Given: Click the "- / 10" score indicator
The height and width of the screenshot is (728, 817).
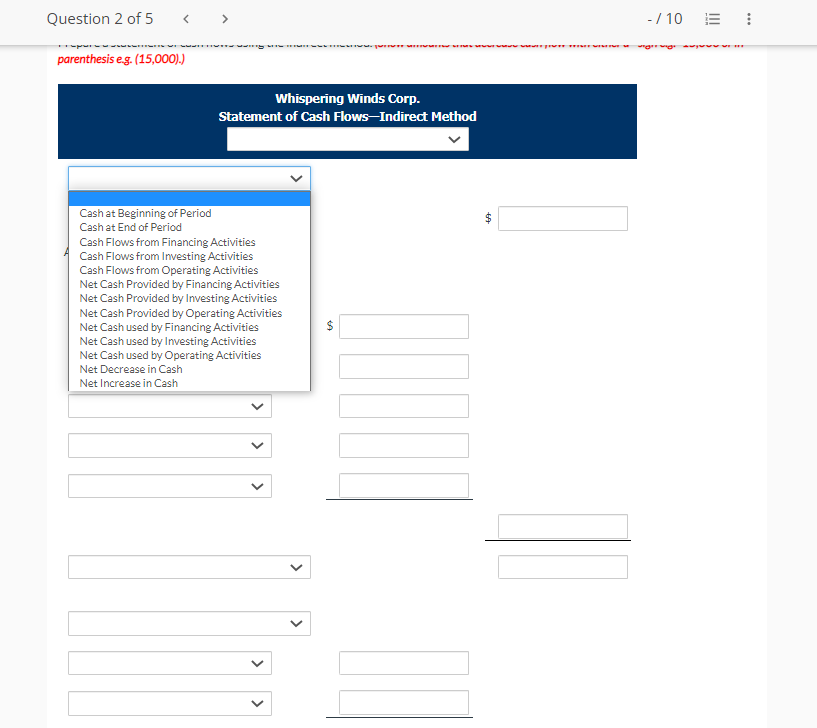Looking at the screenshot, I should [666, 17].
